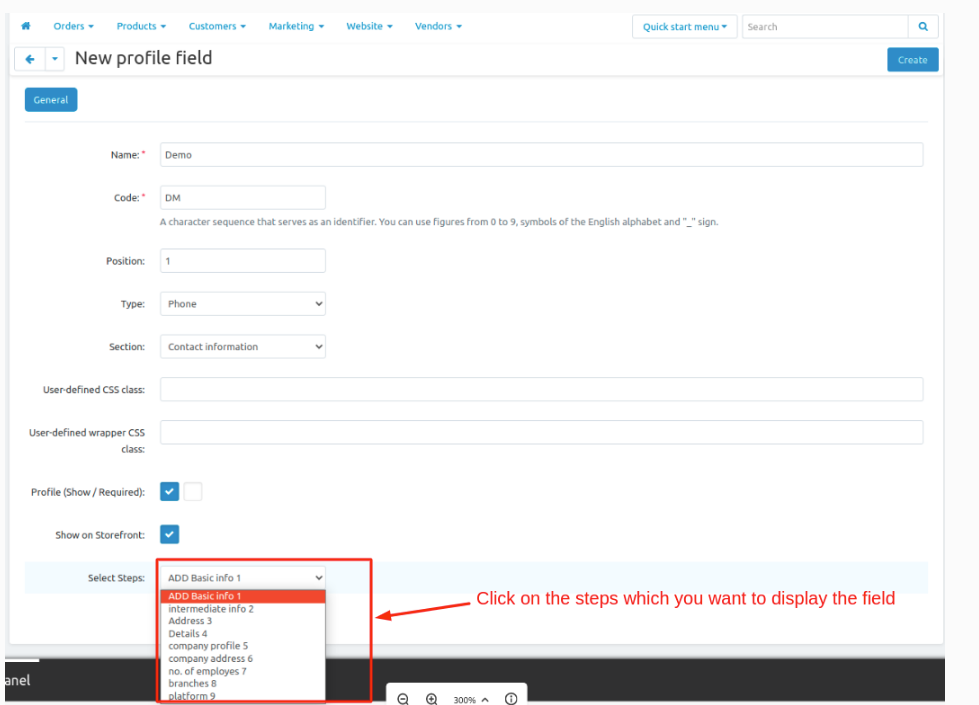979x705 pixels.
Task: Click the zoom in magnifier icon
Action: (x=432, y=699)
